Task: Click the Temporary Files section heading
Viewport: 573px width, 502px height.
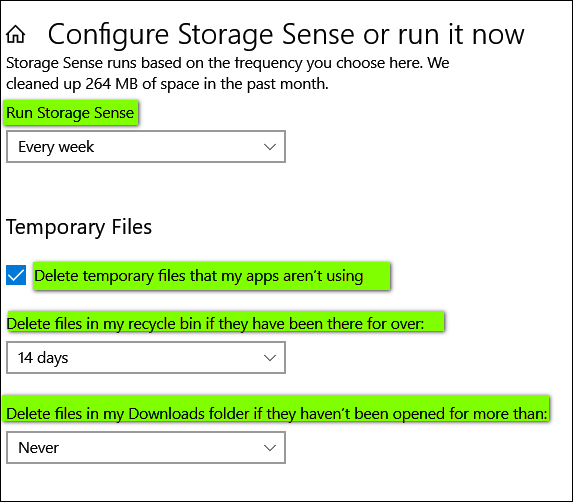Action: tap(79, 227)
